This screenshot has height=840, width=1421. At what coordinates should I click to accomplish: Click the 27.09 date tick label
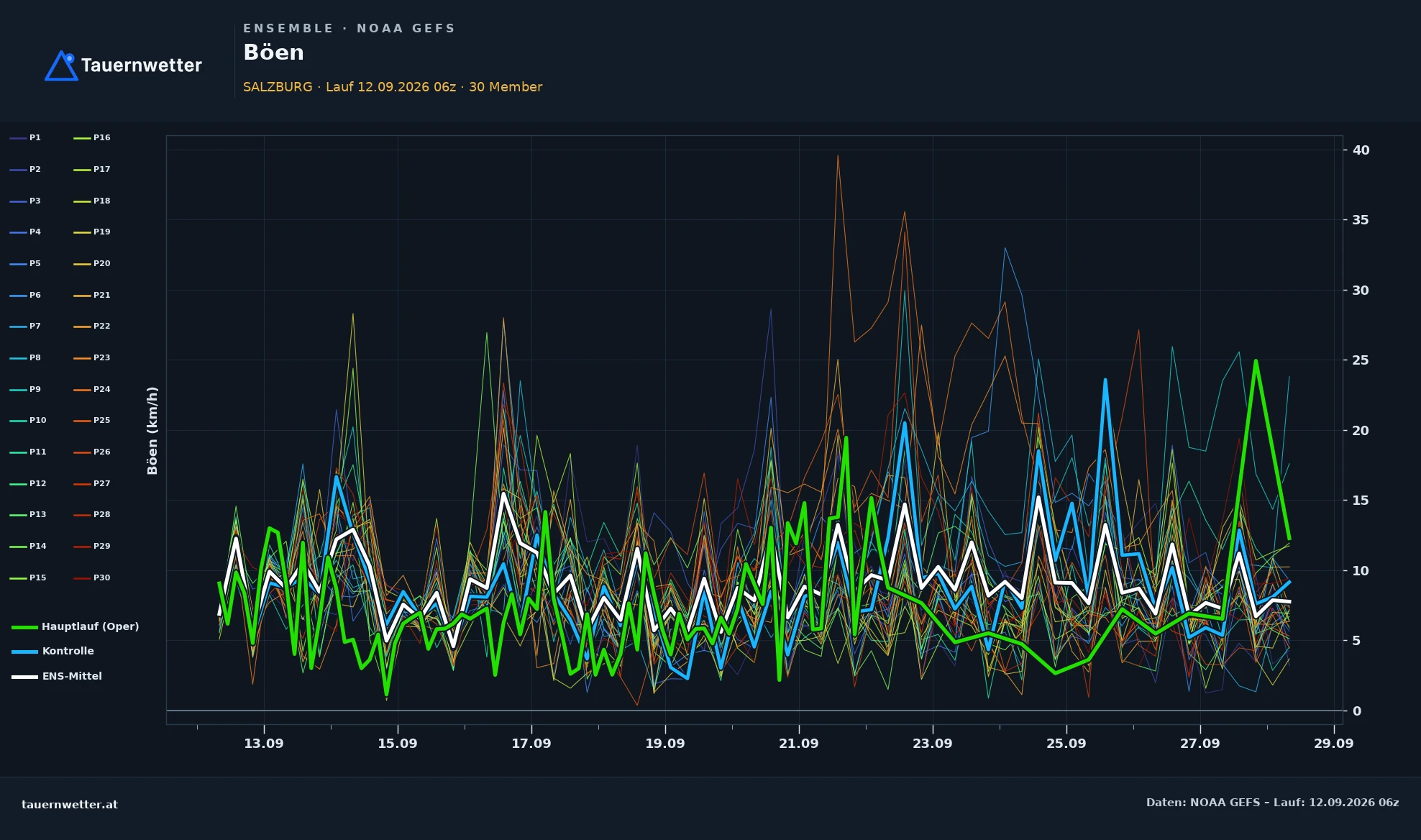1200,744
